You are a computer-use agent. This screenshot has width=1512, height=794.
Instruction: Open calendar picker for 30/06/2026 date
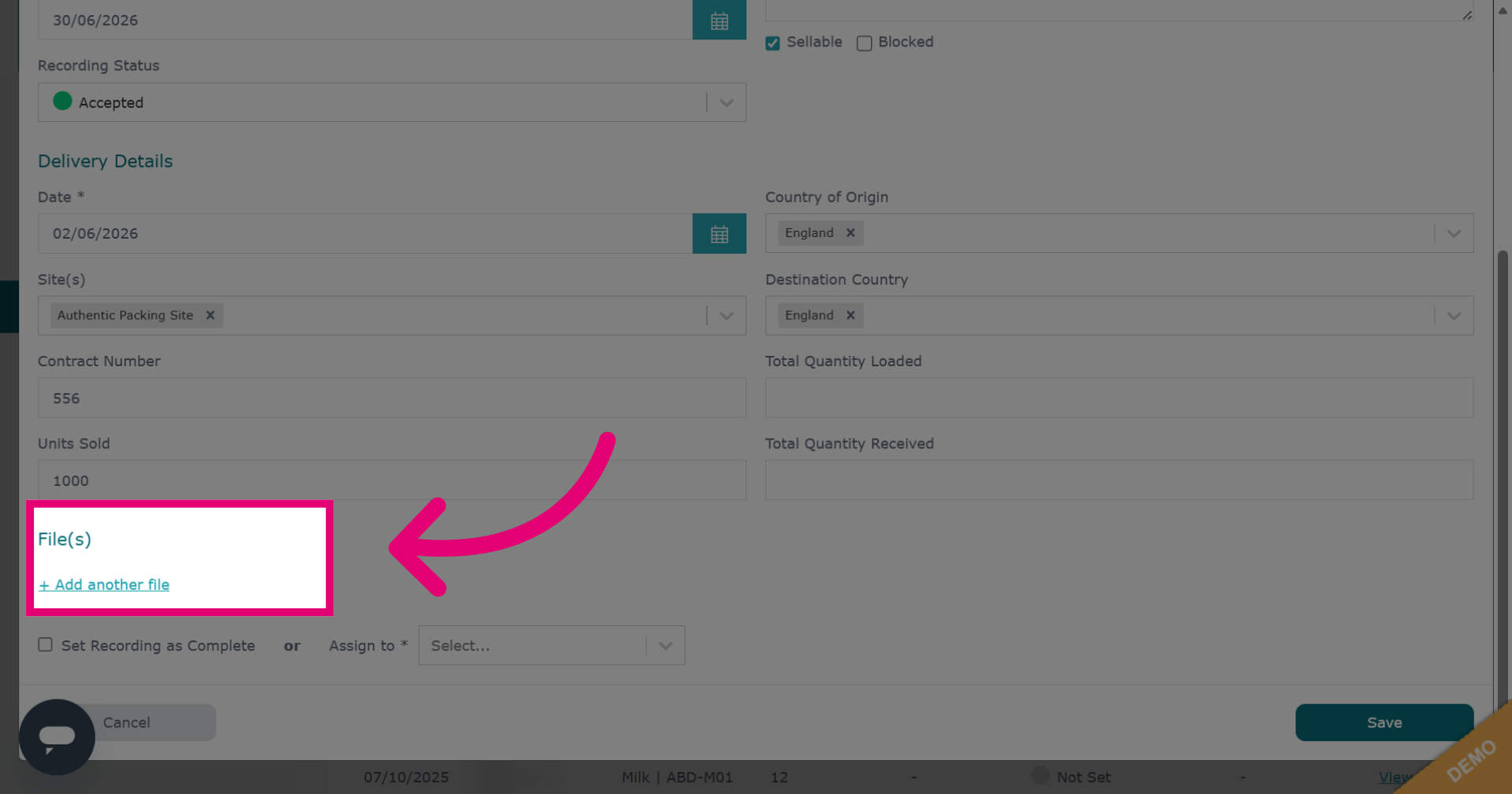[x=719, y=20]
